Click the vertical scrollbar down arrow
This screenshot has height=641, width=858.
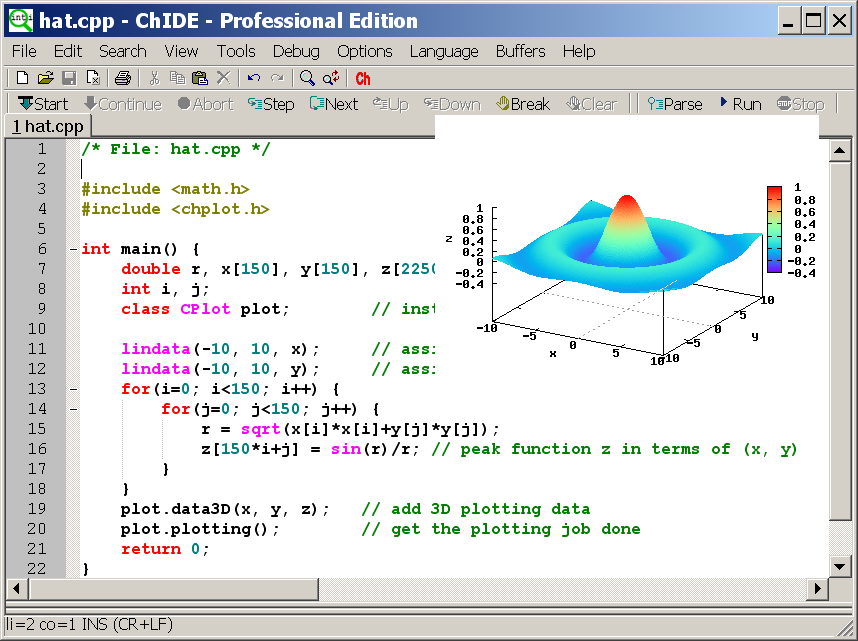pos(839,567)
